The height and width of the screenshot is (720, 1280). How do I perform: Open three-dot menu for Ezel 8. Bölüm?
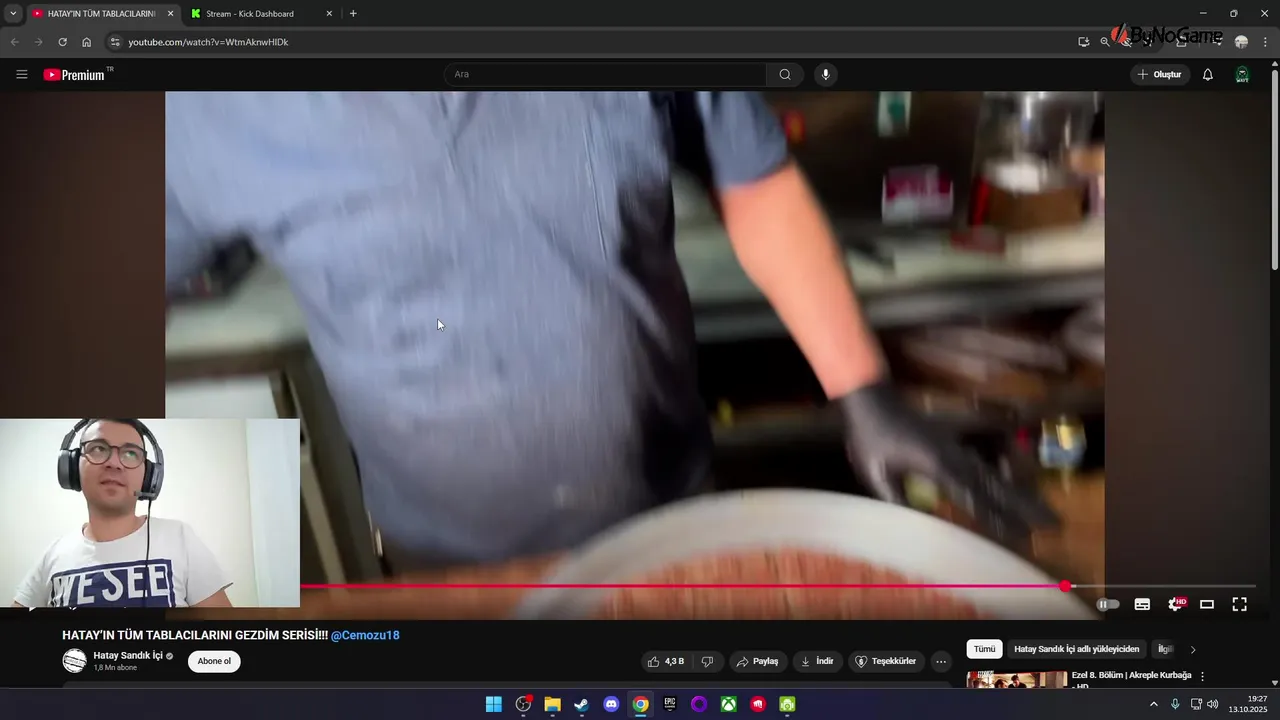point(1203,677)
